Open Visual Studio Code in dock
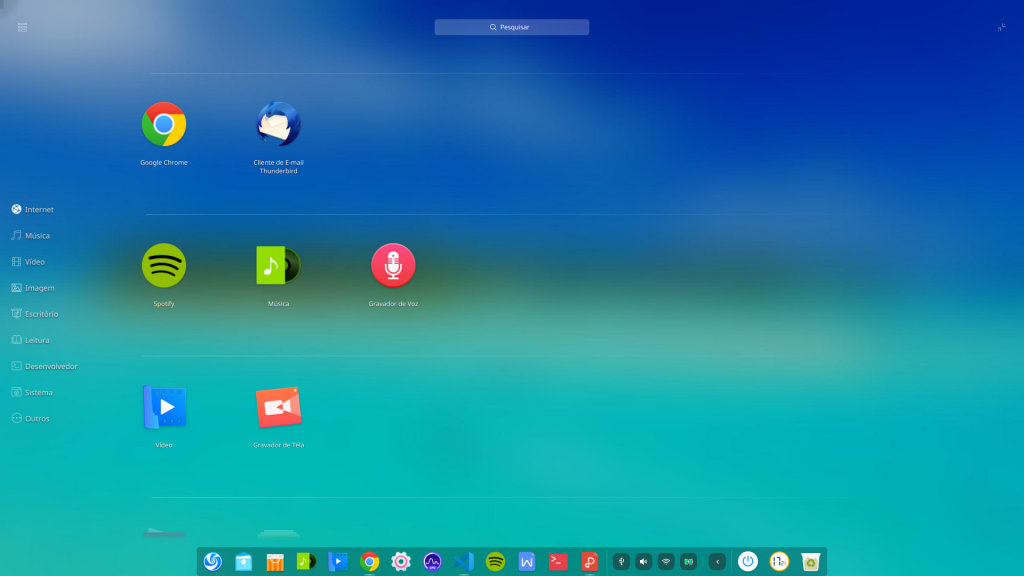The image size is (1024, 576). [x=464, y=562]
